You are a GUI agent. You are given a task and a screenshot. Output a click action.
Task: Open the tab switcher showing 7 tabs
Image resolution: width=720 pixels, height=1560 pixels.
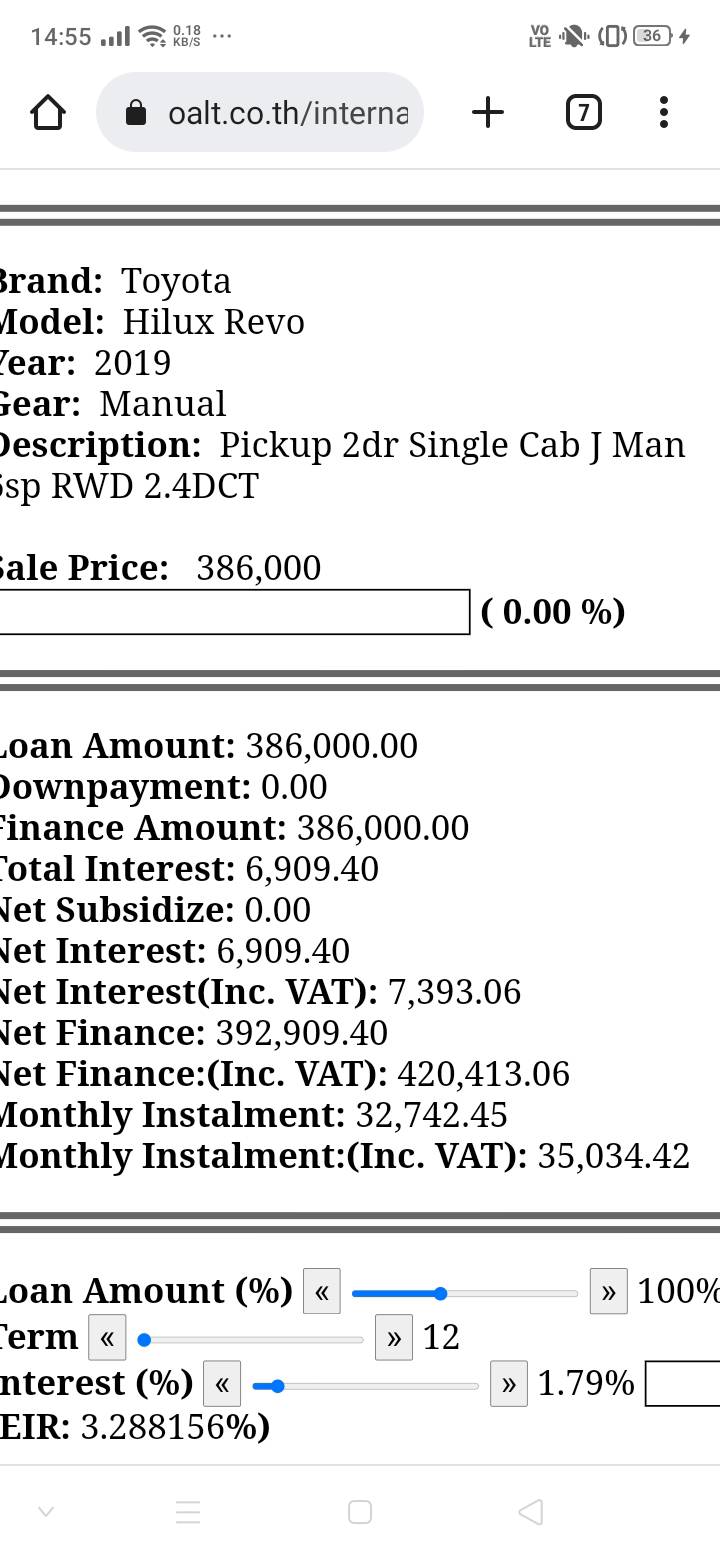tap(584, 112)
